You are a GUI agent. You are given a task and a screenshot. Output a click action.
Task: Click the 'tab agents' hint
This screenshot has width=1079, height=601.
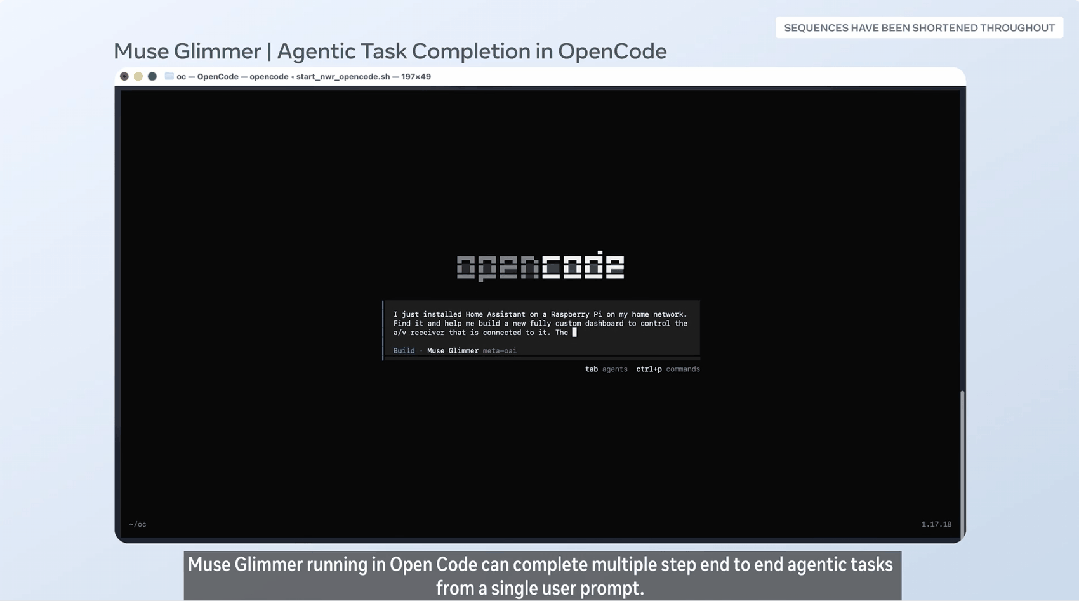pos(606,369)
